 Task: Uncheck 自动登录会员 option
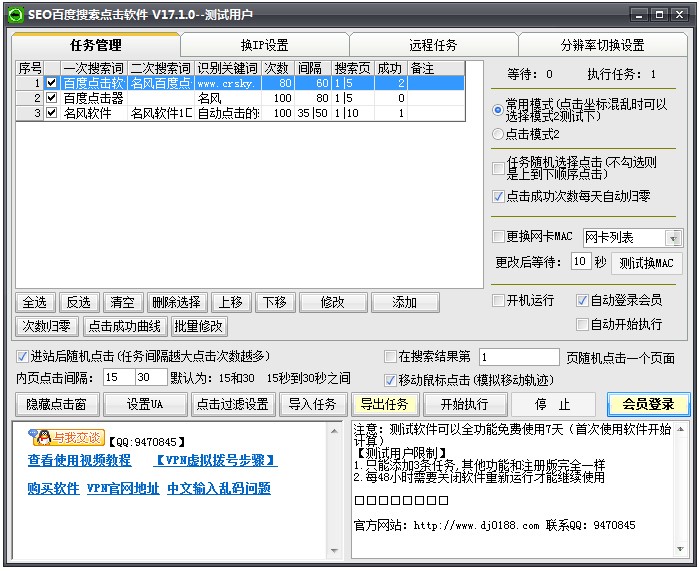point(582,300)
